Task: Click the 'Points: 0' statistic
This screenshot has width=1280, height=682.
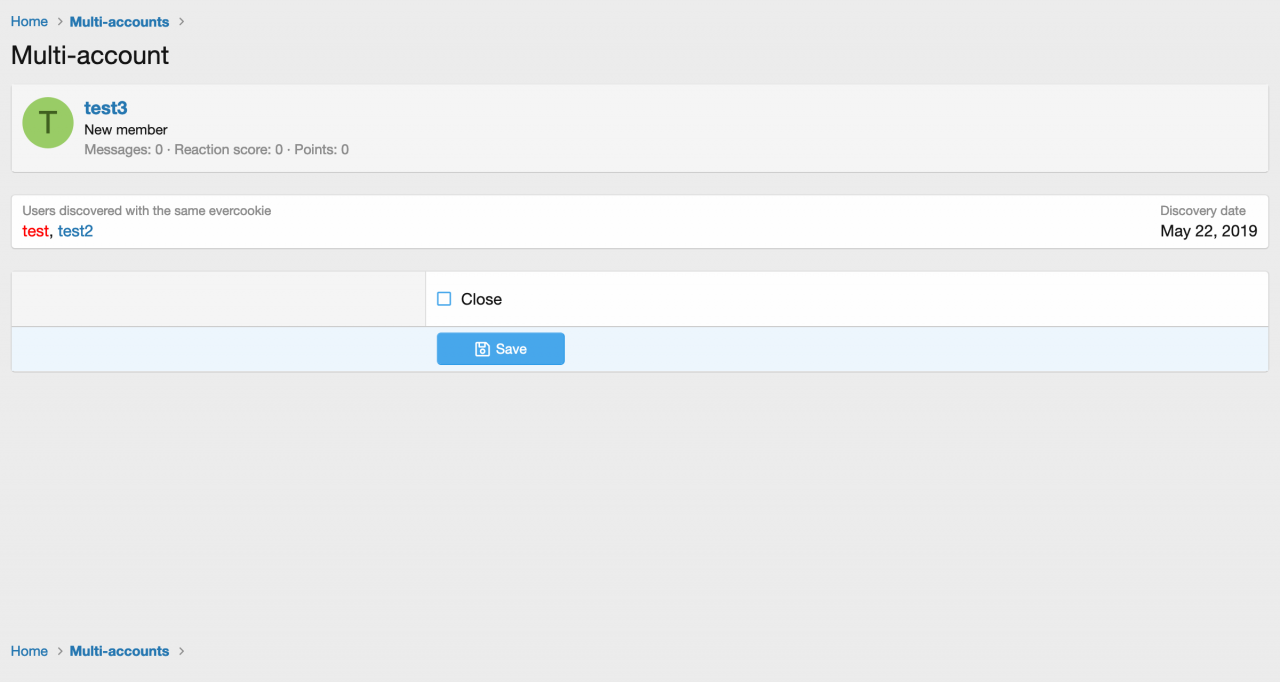Action: [x=321, y=150]
